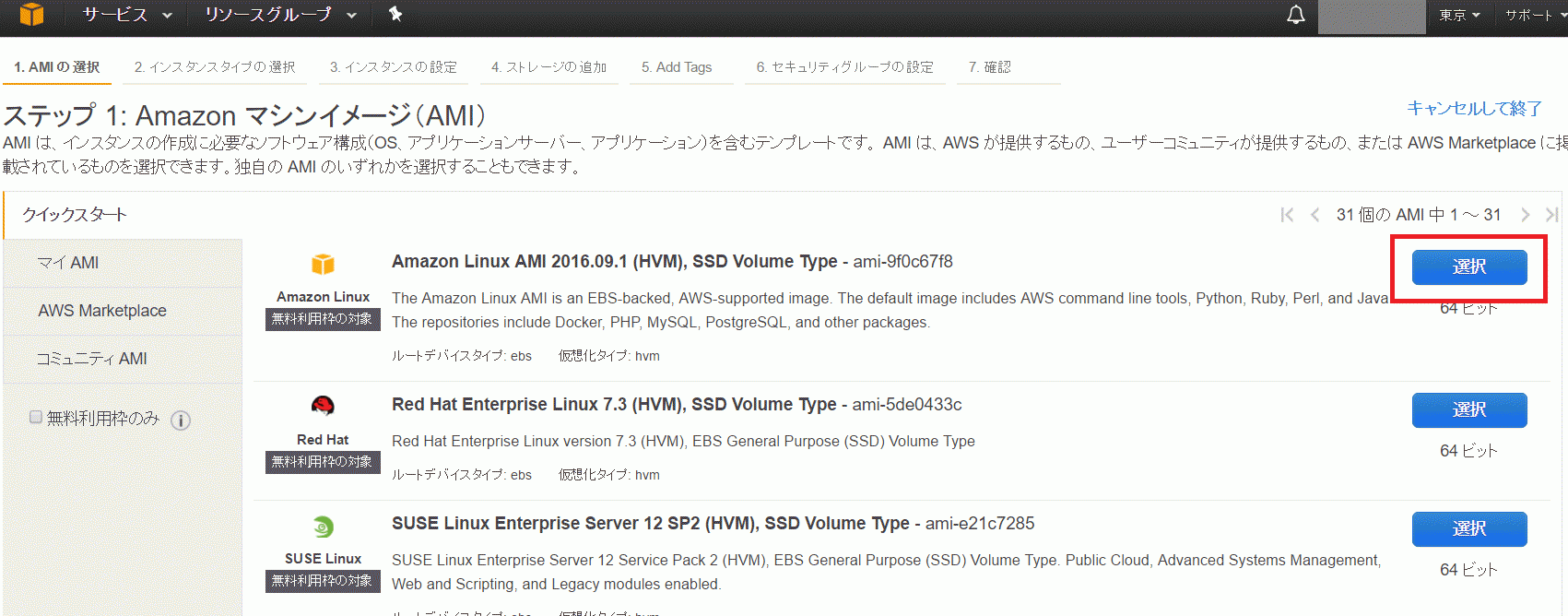Click 選択 button for Amazon Linux AMI

pos(1469,267)
